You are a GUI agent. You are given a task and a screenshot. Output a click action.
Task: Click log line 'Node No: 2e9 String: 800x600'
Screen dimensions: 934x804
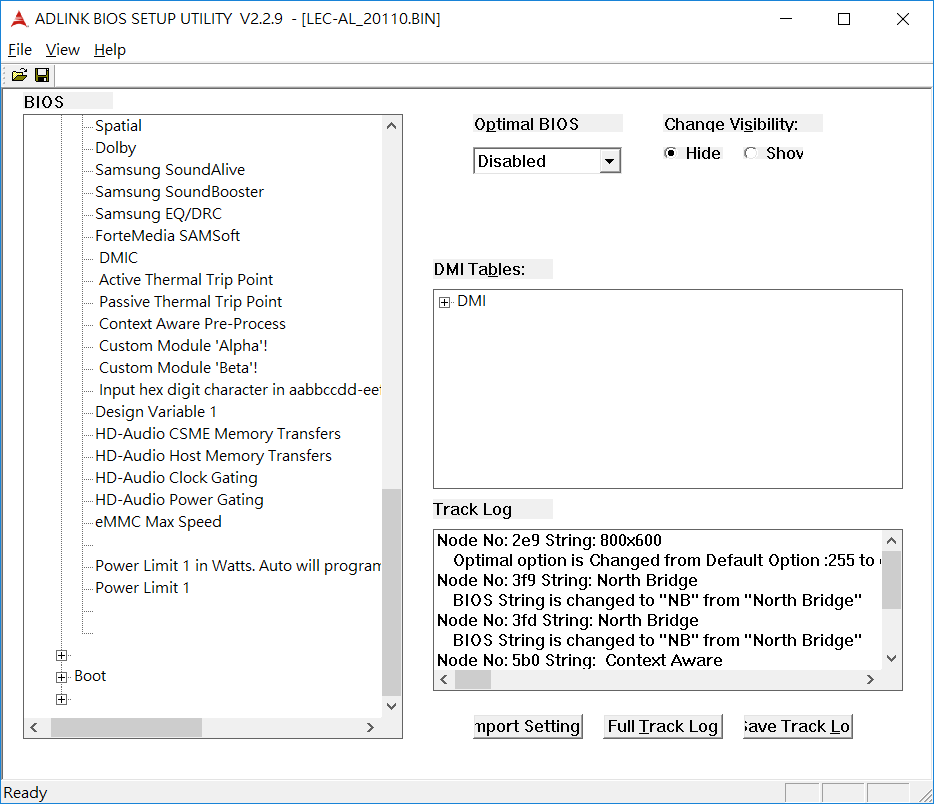[x=549, y=541]
